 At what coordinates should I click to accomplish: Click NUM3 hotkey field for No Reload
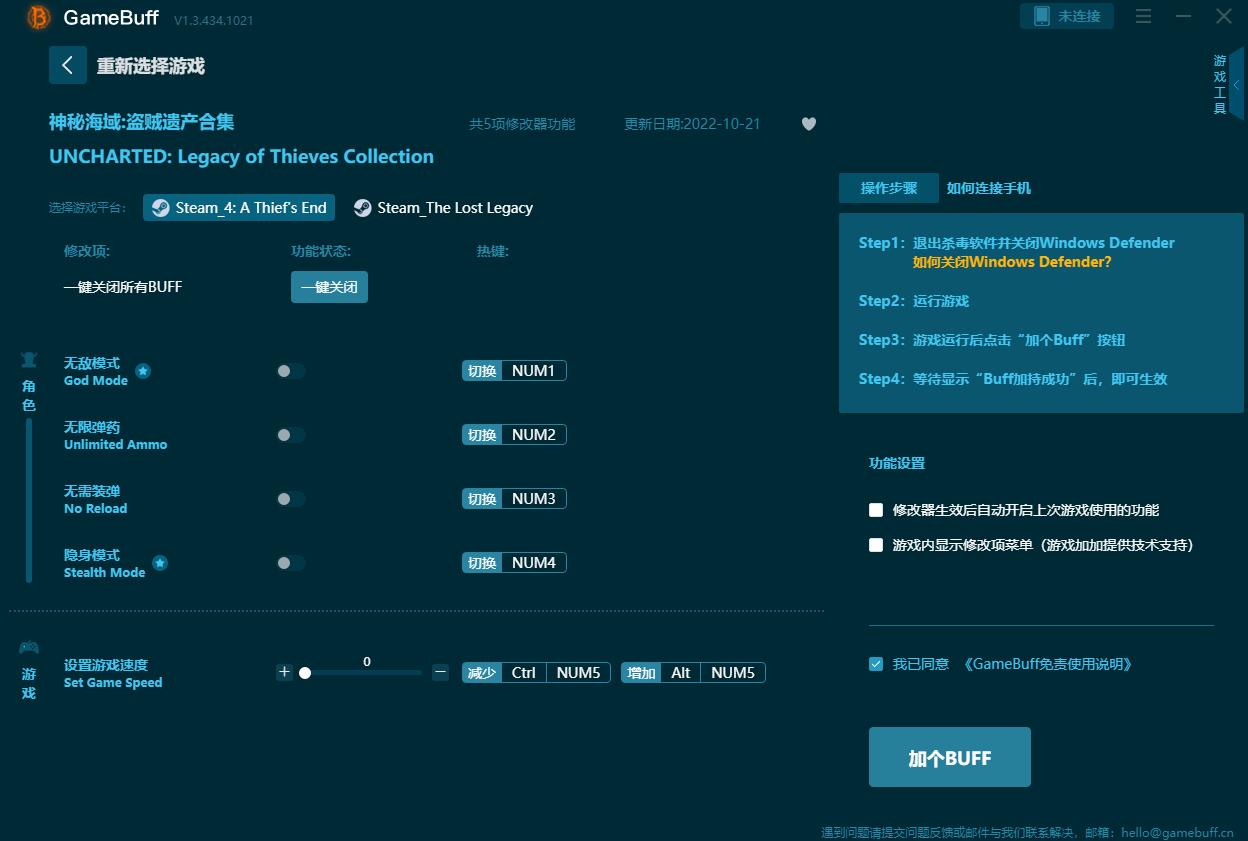point(534,499)
